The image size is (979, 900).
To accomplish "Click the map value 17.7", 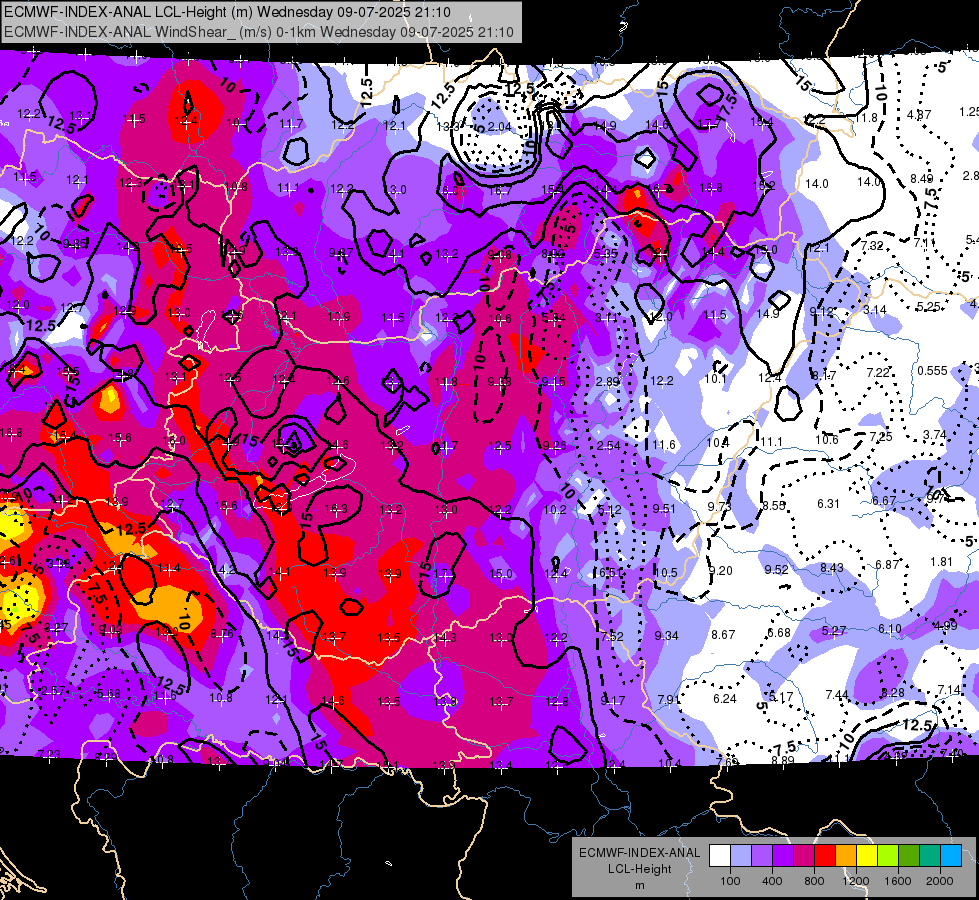I will (x=709, y=124).
